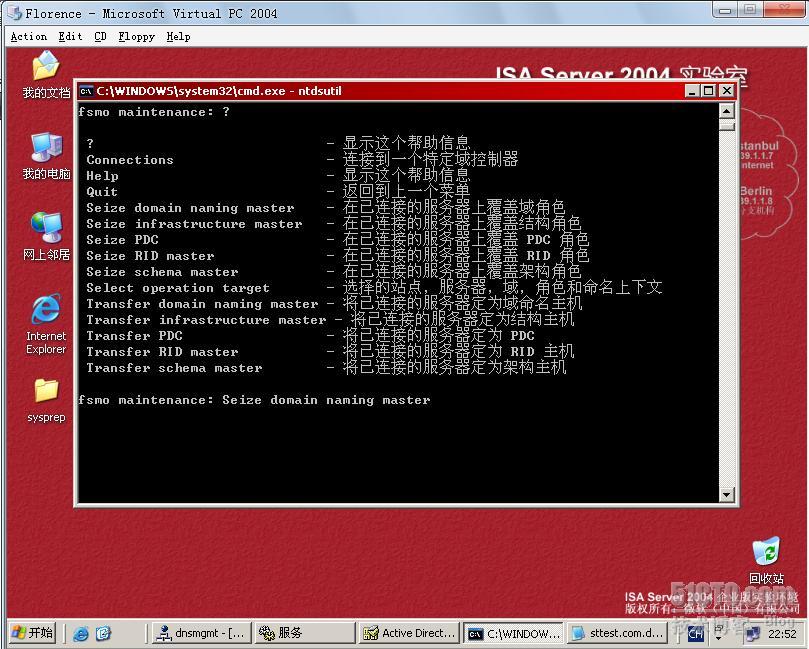The width and height of the screenshot is (809, 649).
Task: Switch to 服务 taskbar window
Action: tap(305, 633)
